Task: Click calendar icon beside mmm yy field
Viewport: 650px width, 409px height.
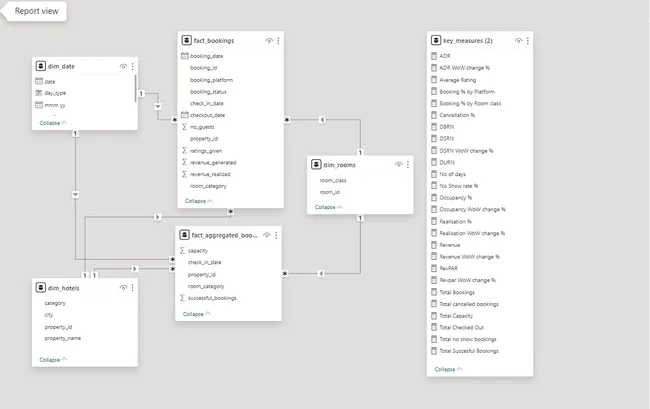Action: click(x=39, y=105)
